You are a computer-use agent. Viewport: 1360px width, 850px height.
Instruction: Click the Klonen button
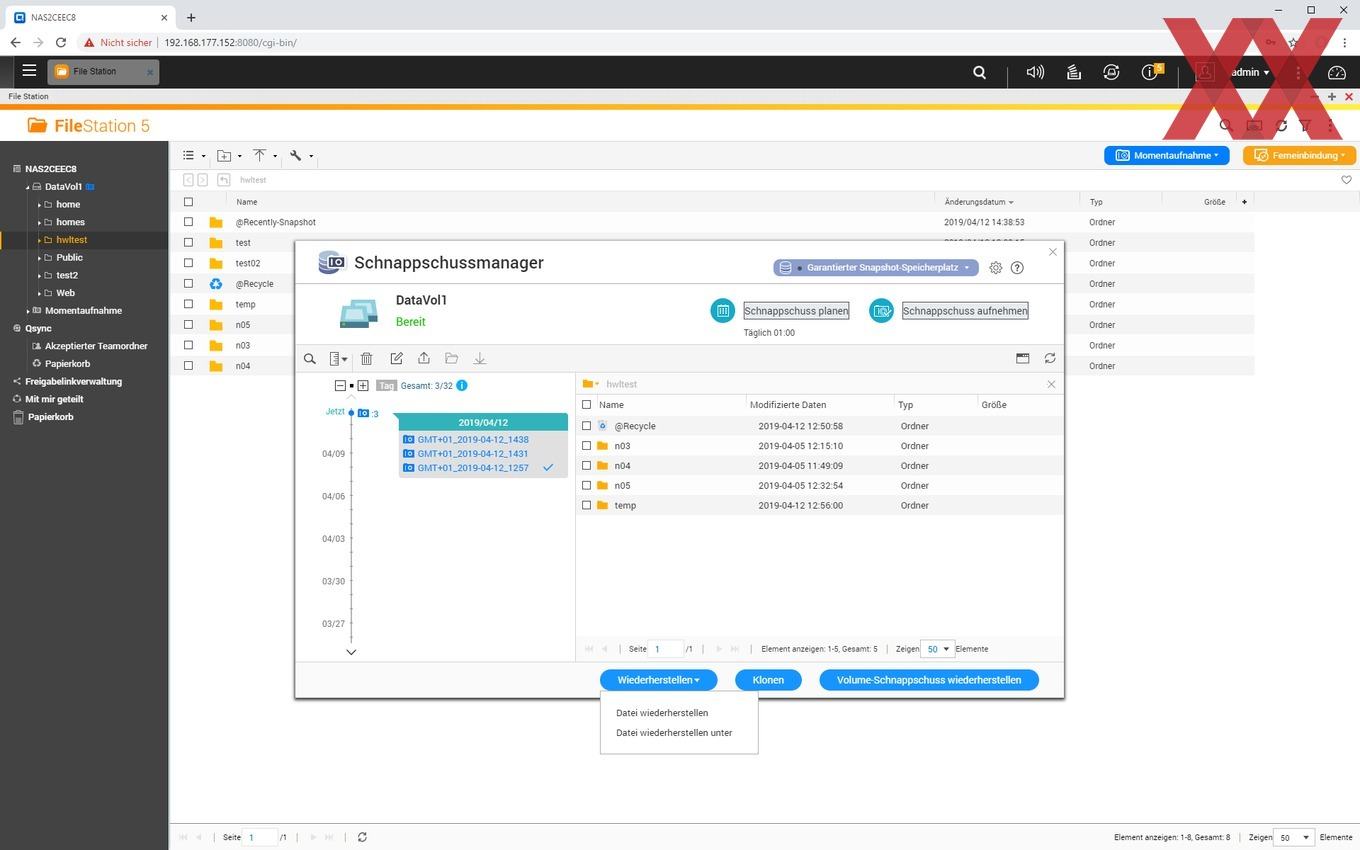pos(768,680)
